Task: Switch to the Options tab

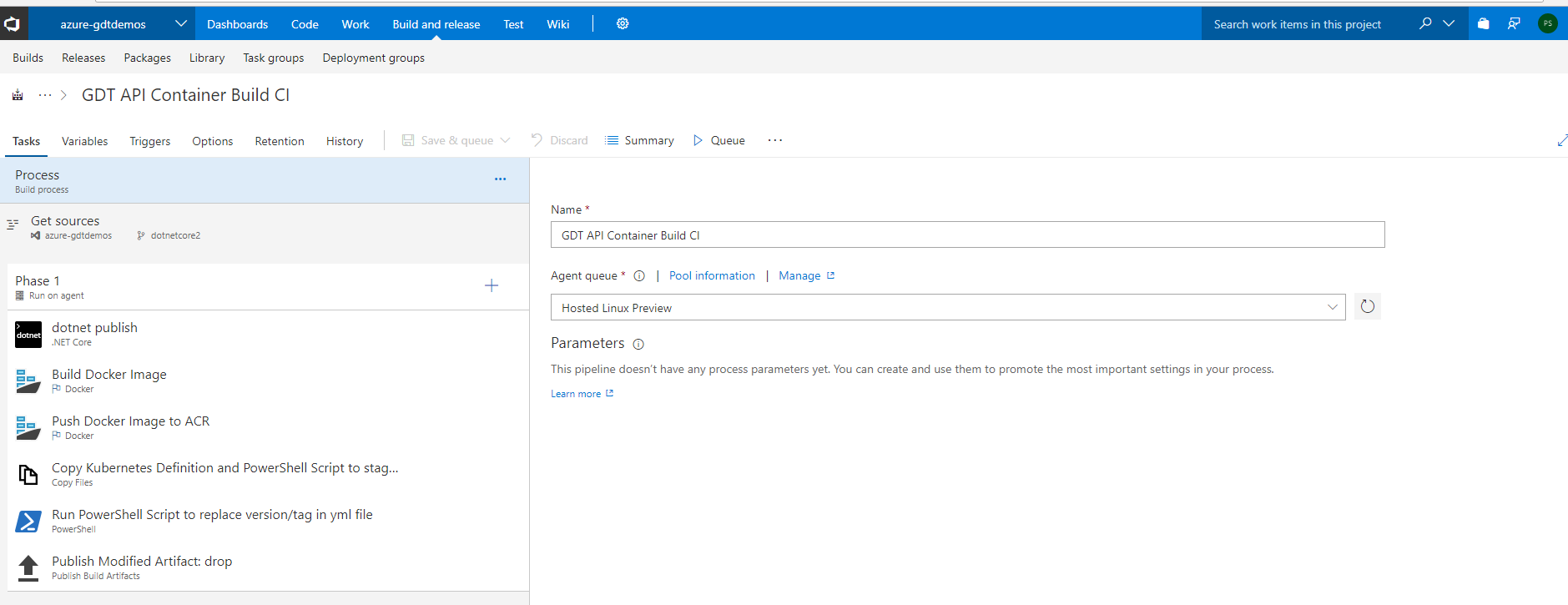Action: 213,141
